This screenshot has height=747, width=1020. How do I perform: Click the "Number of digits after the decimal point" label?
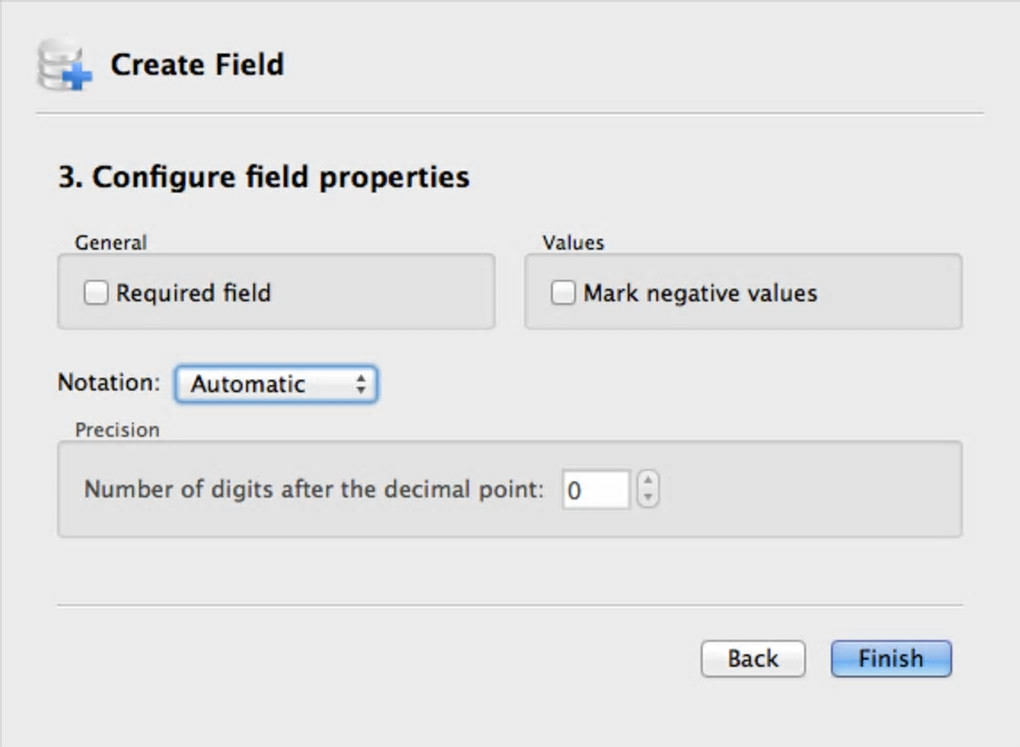coord(314,490)
